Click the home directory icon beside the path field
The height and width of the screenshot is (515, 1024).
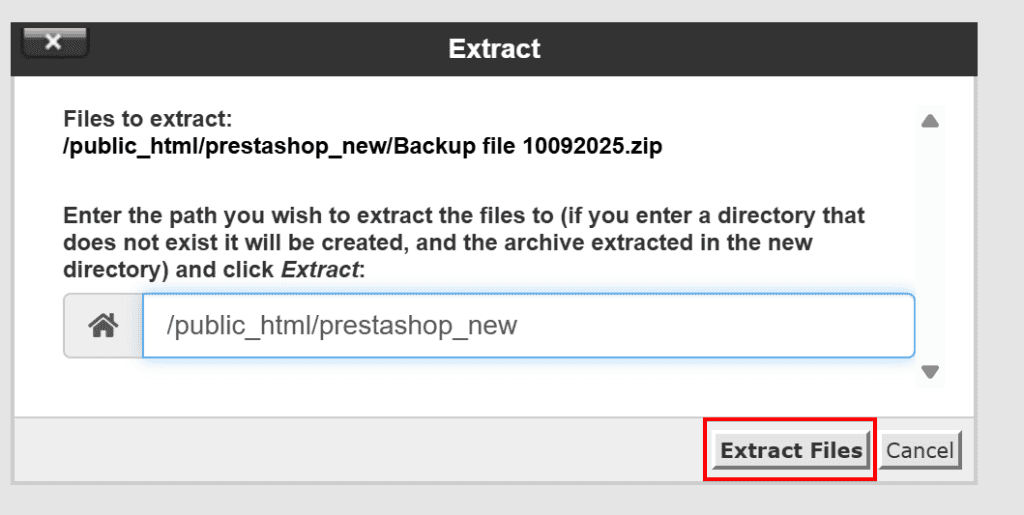(103, 326)
